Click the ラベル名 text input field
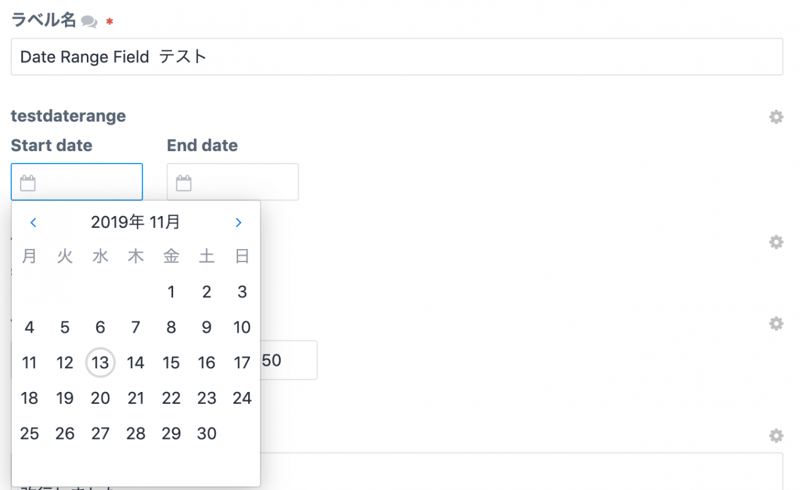The width and height of the screenshot is (800, 490). [396, 57]
